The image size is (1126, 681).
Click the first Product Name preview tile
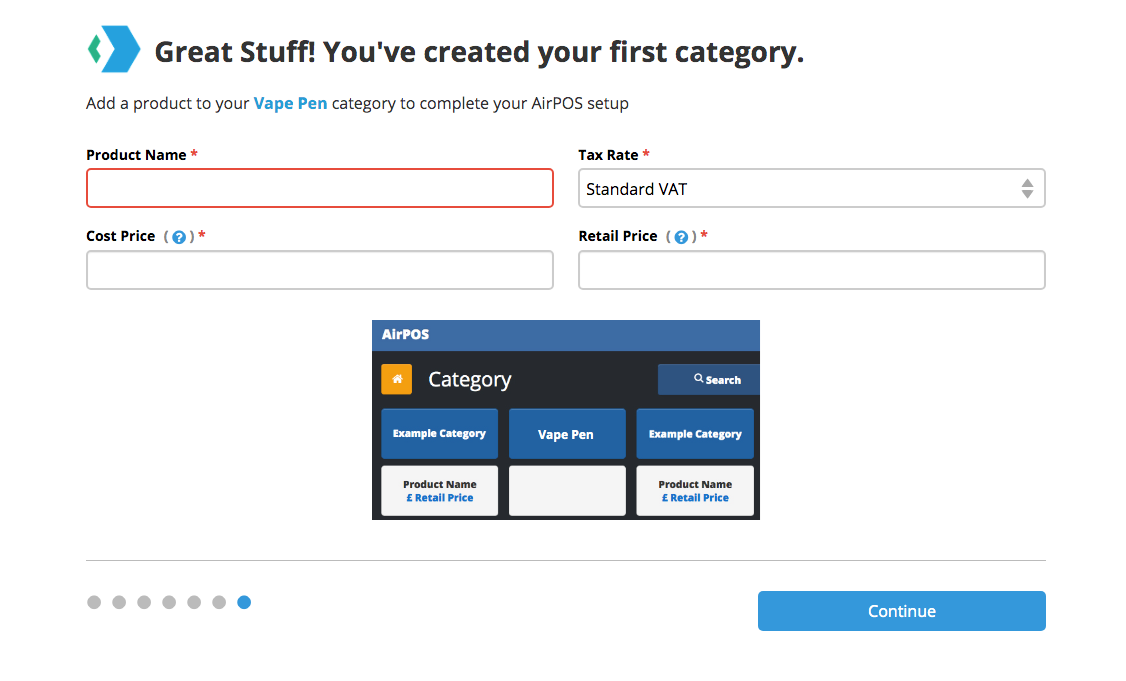tap(439, 491)
